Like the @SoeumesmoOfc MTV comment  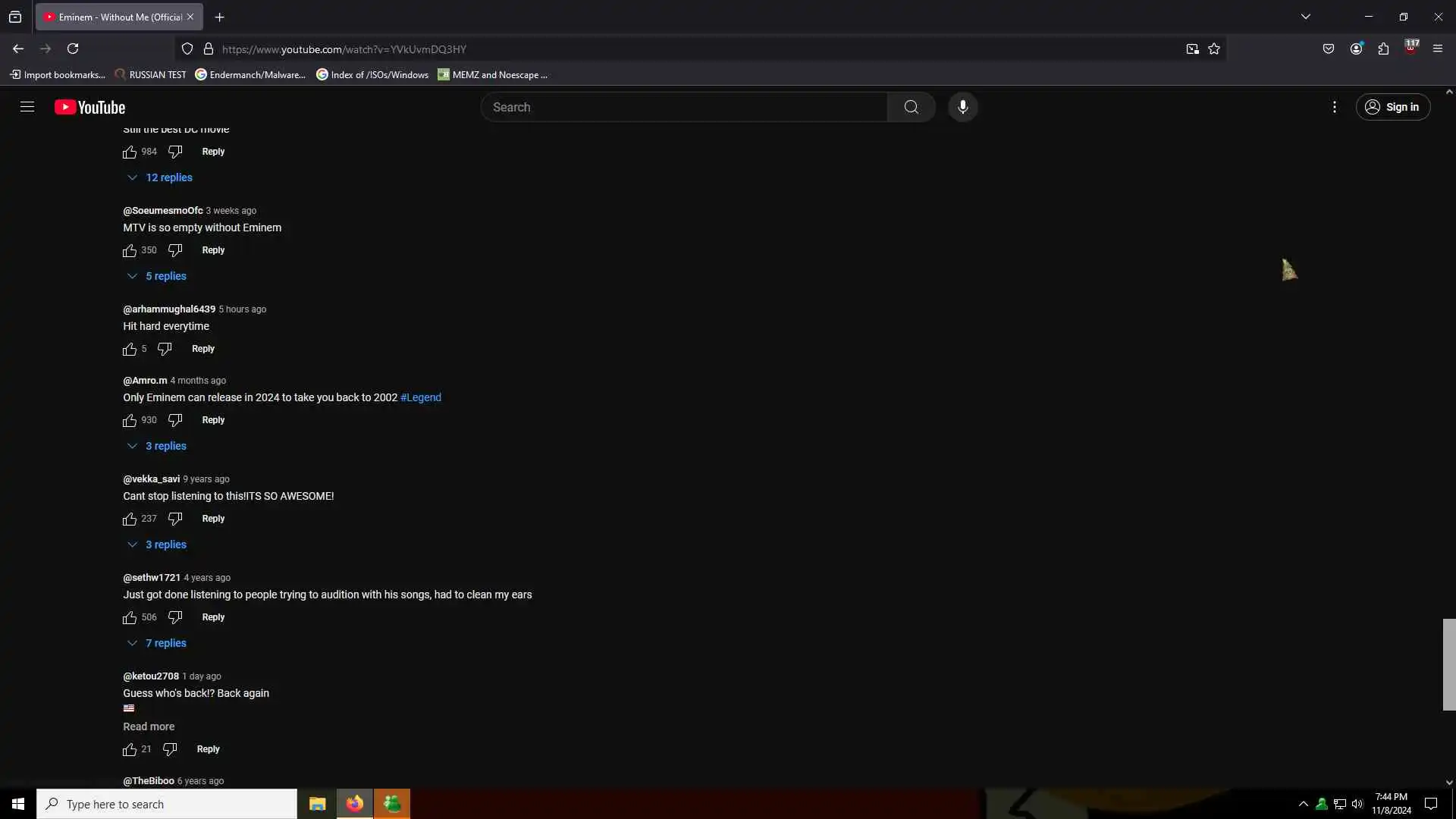(130, 250)
